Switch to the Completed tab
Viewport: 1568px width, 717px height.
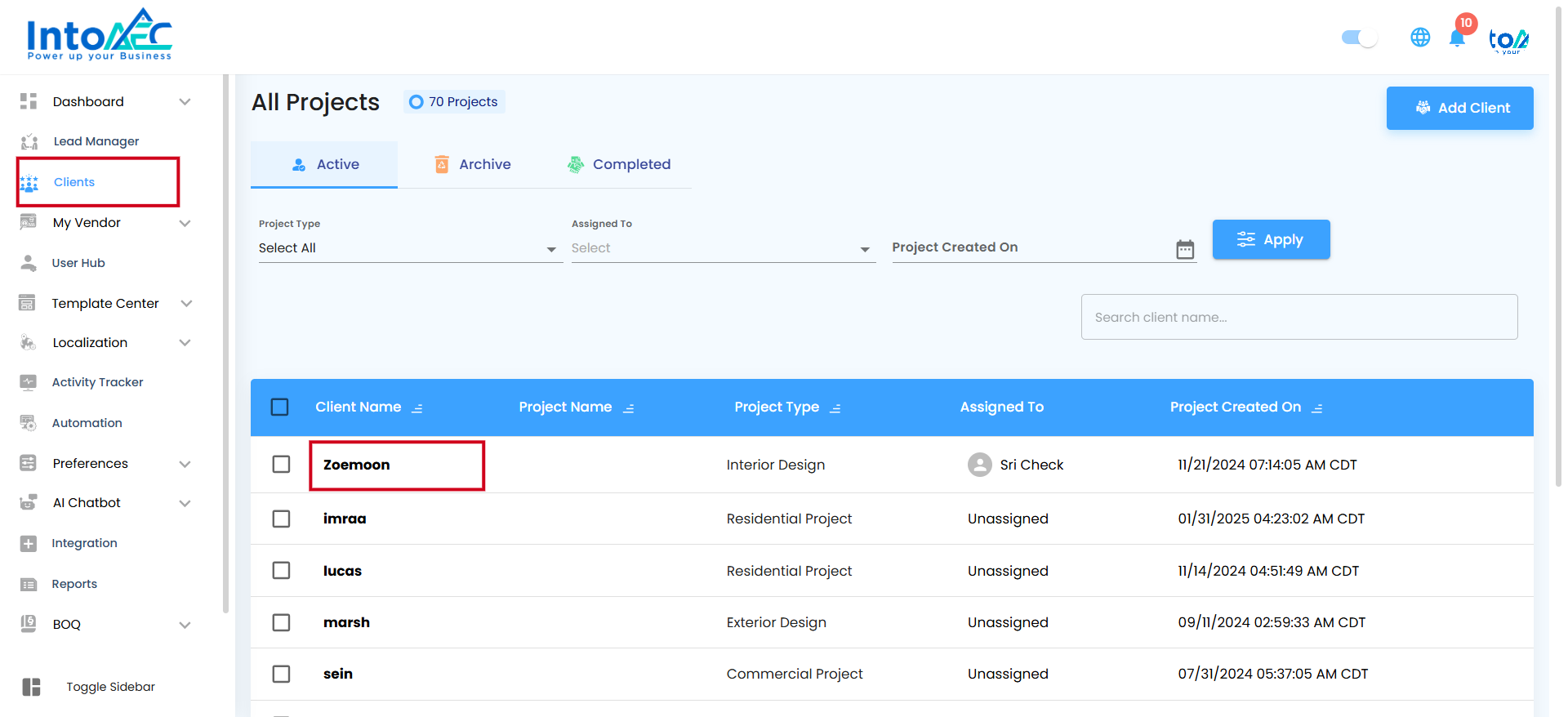click(619, 164)
